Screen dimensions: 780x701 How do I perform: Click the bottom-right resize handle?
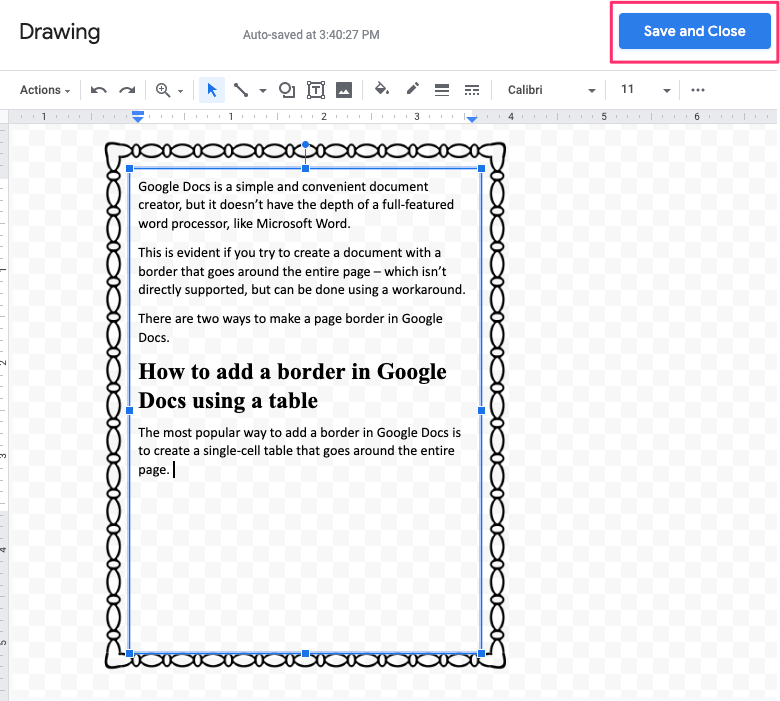coord(482,653)
